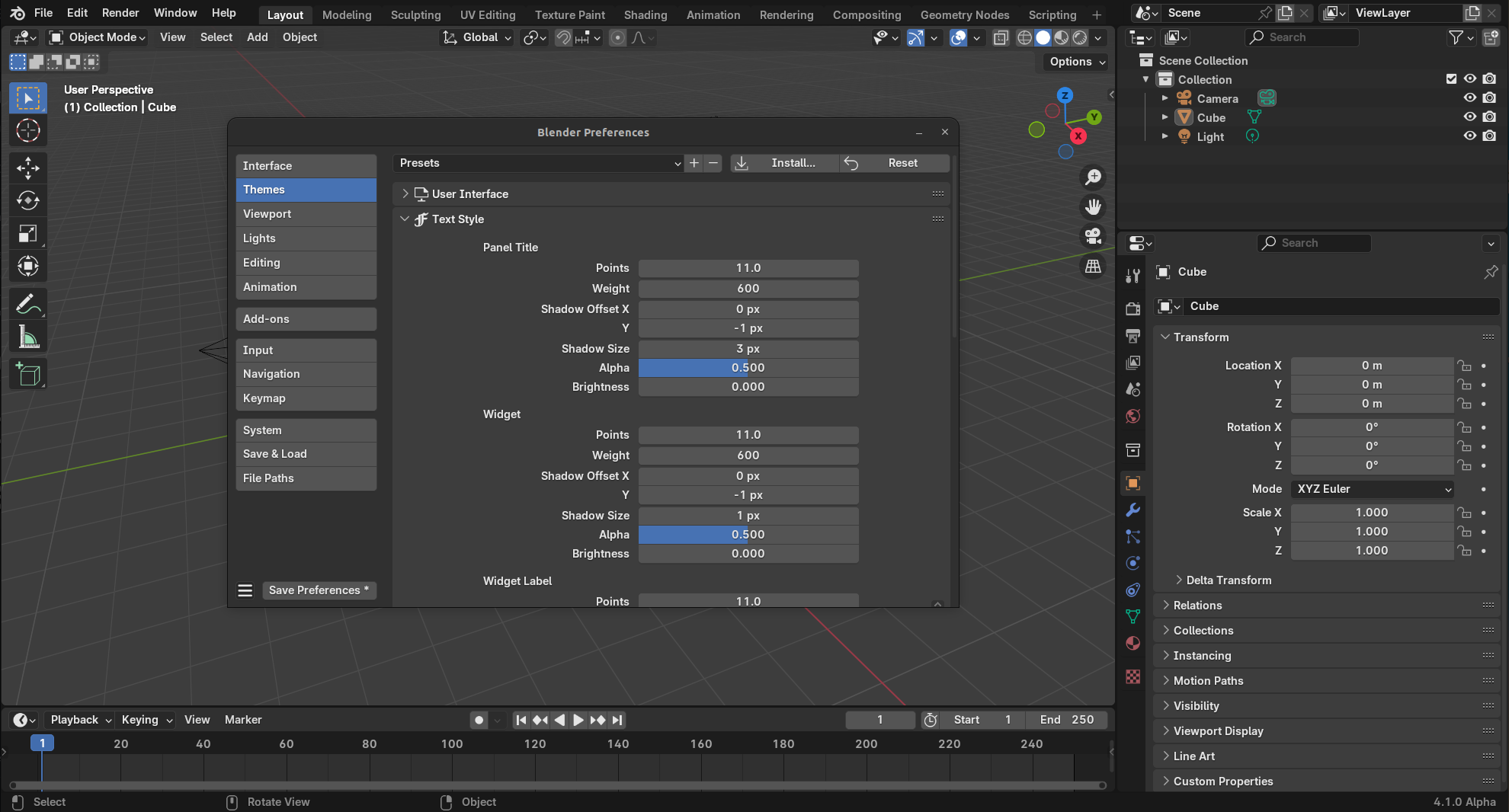
Task: Select the Cursor tool in the toolbar
Action: [x=28, y=131]
